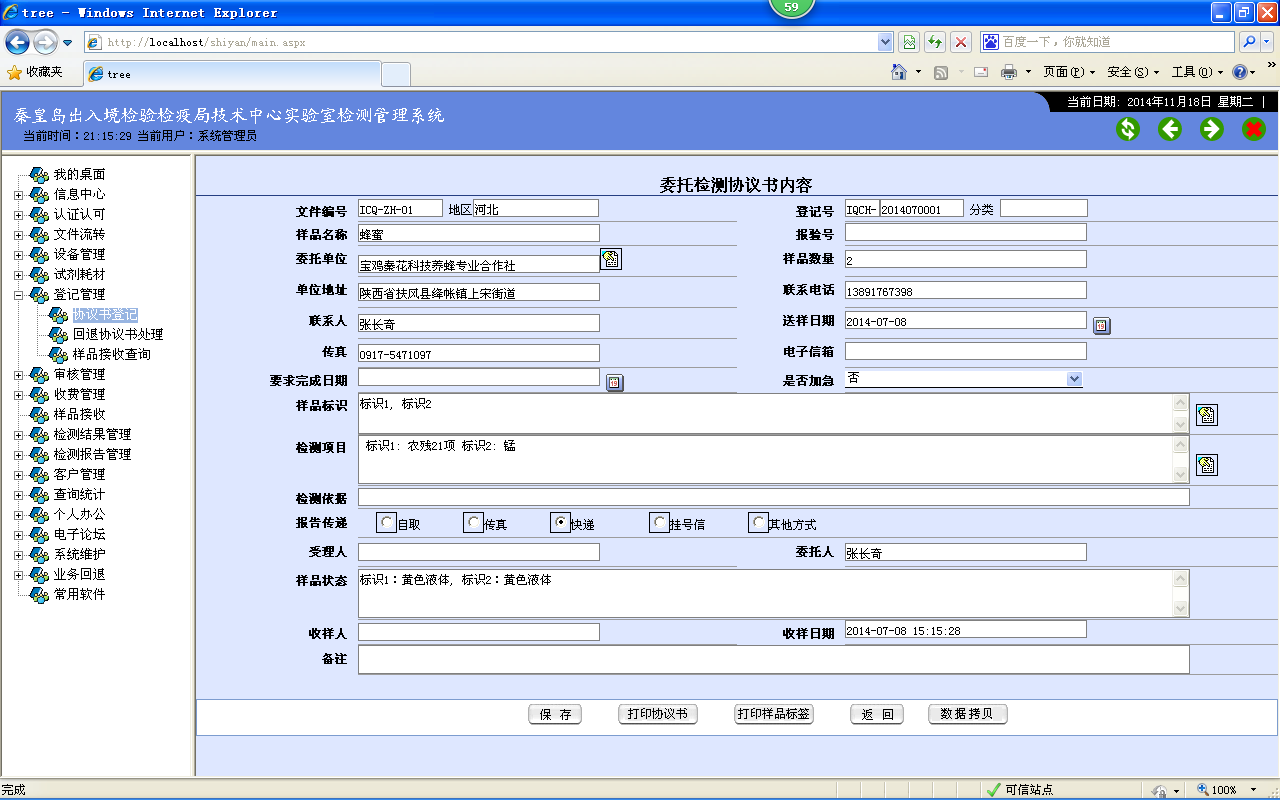Click selector icon next to 样品标识 box
The height and width of the screenshot is (800, 1280).
click(x=1207, y=415)
